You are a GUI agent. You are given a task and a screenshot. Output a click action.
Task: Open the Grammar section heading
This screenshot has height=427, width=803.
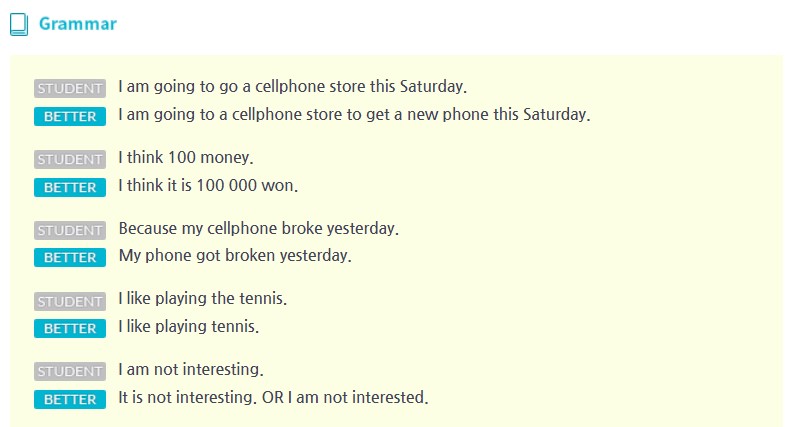tap(78, 24)
